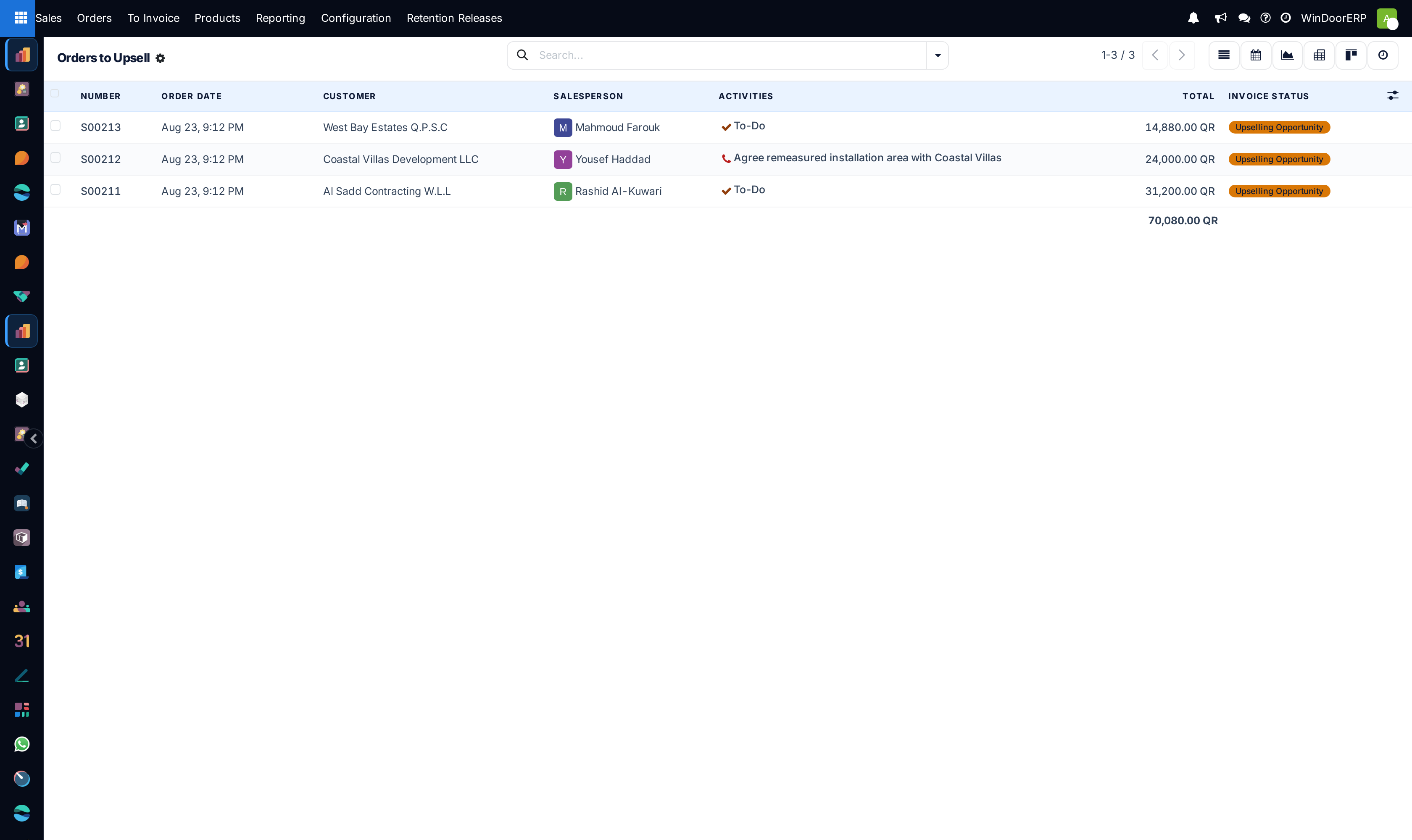This screenshot has height=840, width=1412.
Task: Click the 24,000.00 QR total cell
Action: tap(1180, 159)
